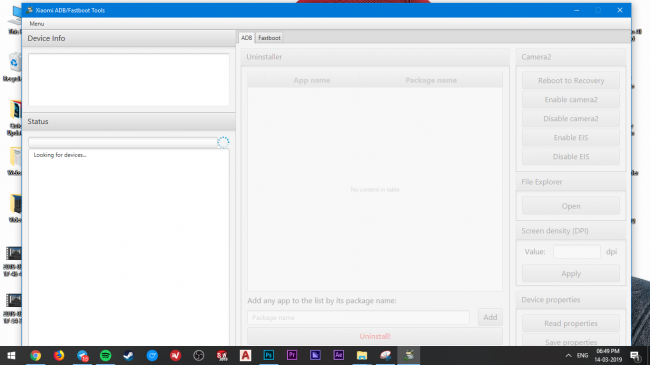The height and width of the screenshot is (365, 650).
Task: Click Enable EIS button
Action: 571,138
